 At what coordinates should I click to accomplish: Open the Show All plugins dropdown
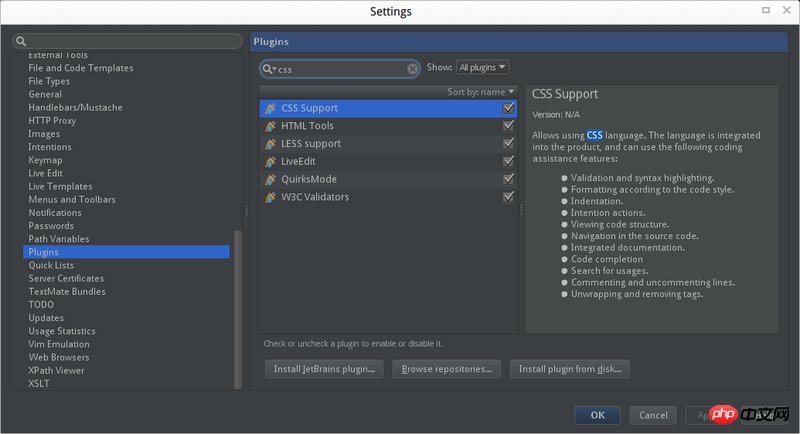pos(482,67)
